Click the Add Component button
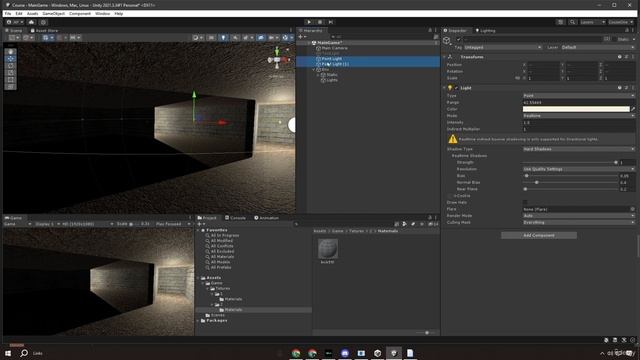 pos(539,236)
